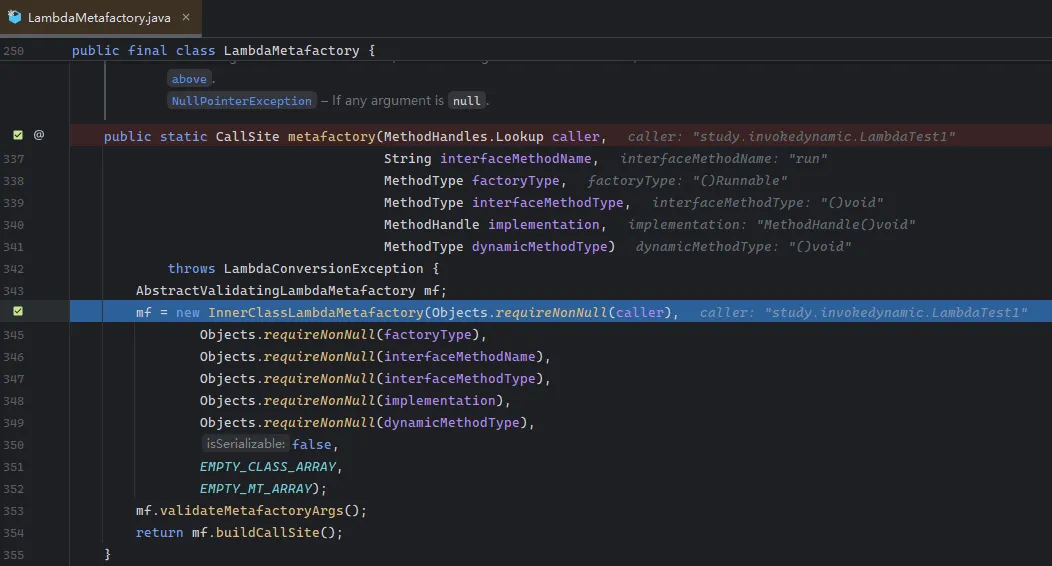
Task: Click the interfaceMethodType parameter on line 339
Action: click(x=547, y=203)
